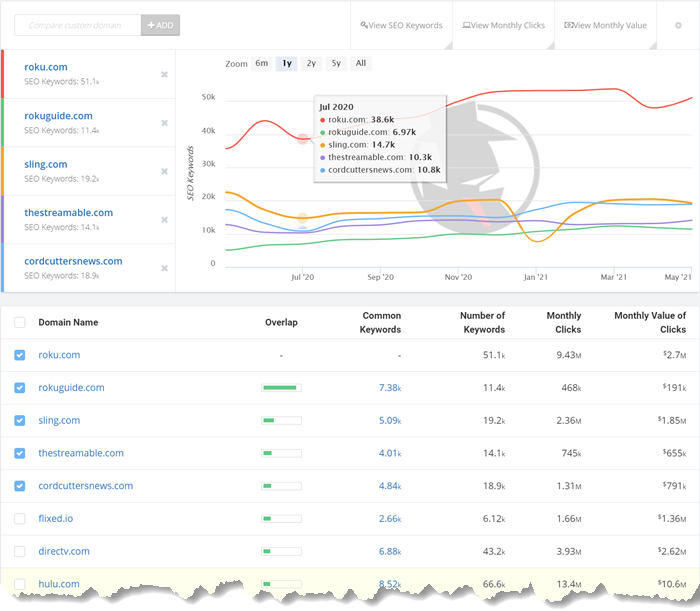Sort by Overlap column header
The image size is (700, 611).
tap(281, 322)
